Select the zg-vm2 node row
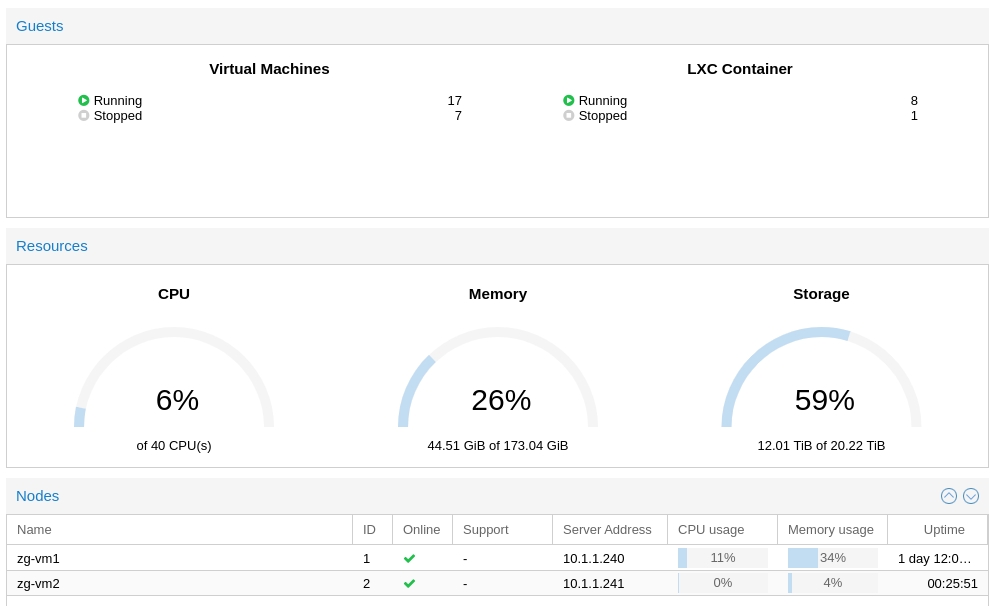 click(497, 583)
